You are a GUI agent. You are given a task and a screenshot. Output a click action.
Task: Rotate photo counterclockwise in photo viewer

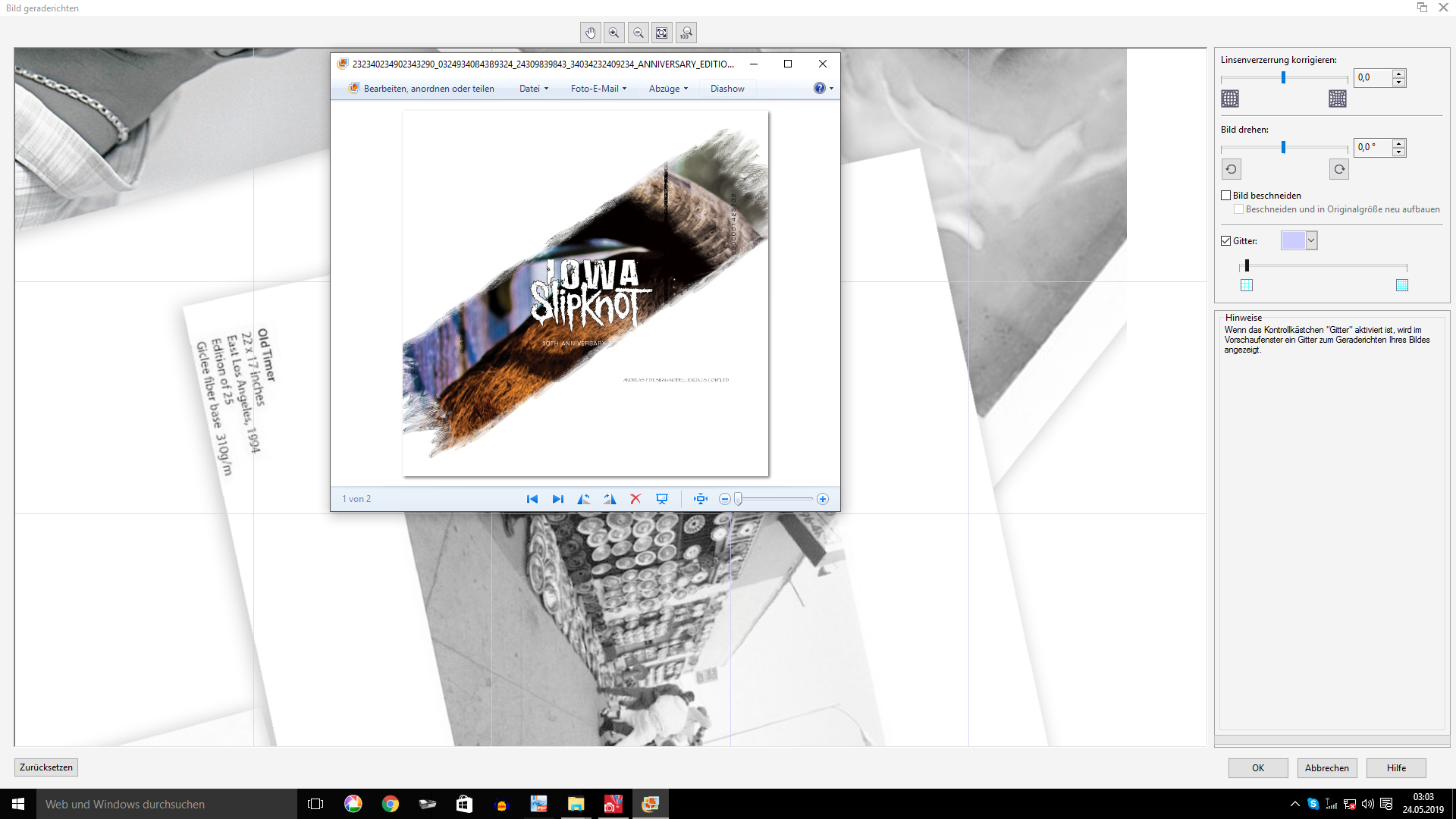click(583, 499)
